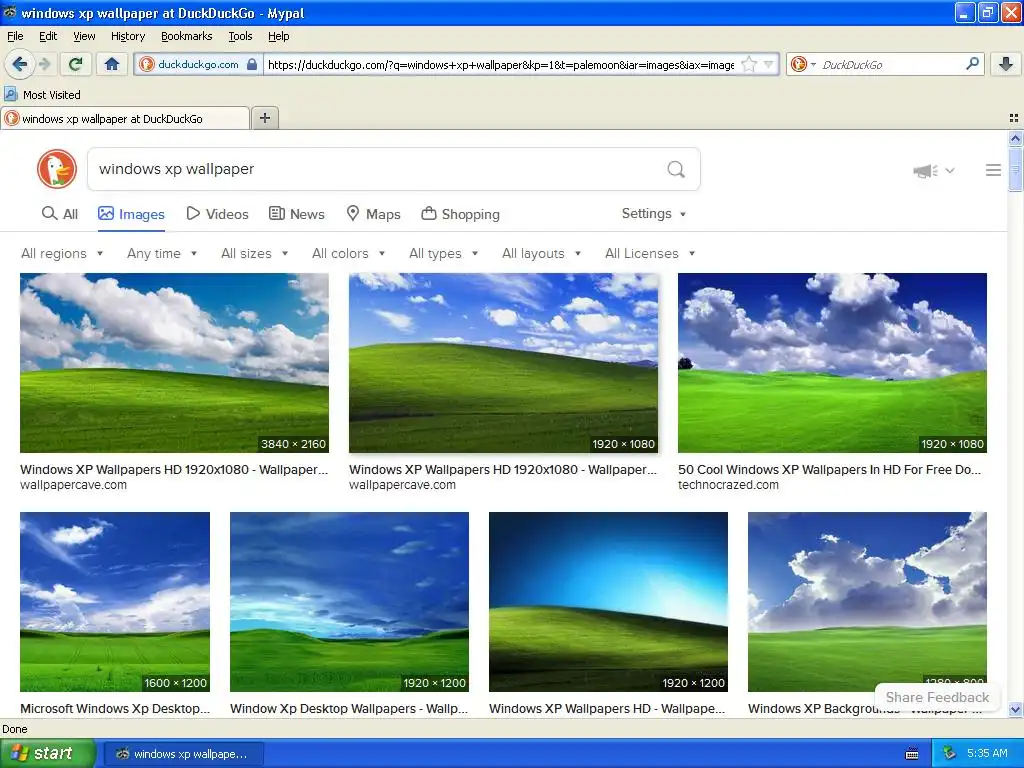1024x768 pixels.
Task: Open the 3840 × 2160 Bliss thumbnail
Action: [x=174, y=362]
